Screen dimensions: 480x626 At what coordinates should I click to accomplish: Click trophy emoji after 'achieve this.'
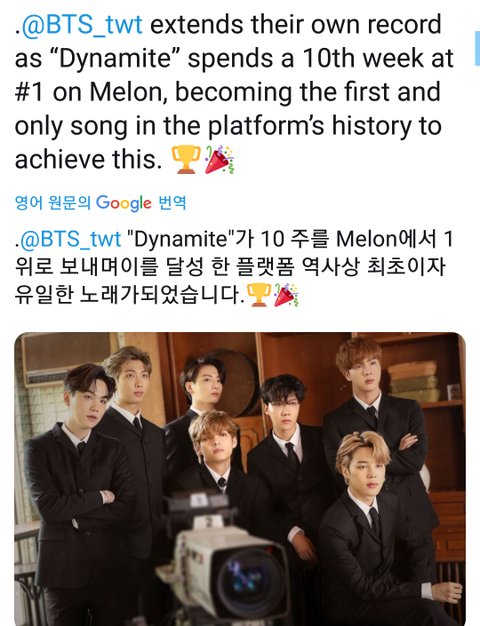pos(186,160)
